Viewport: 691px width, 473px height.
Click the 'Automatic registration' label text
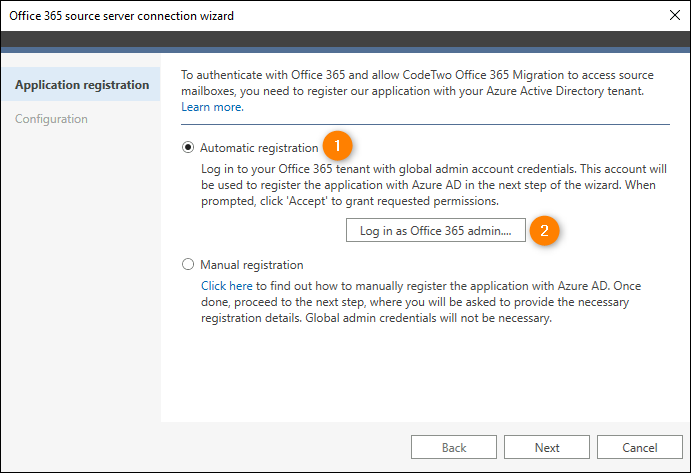(x=259, y=148)
